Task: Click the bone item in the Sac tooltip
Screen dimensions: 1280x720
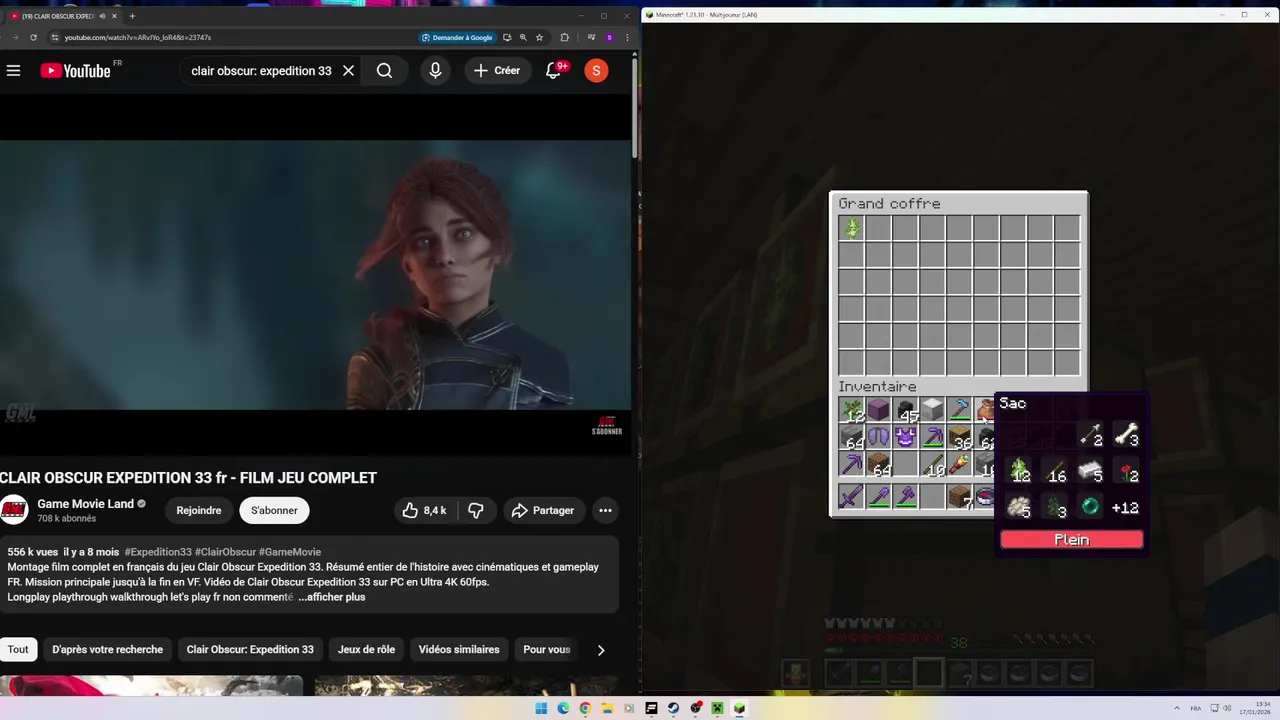Action: pyautogui.click(x=1126, y=435)
